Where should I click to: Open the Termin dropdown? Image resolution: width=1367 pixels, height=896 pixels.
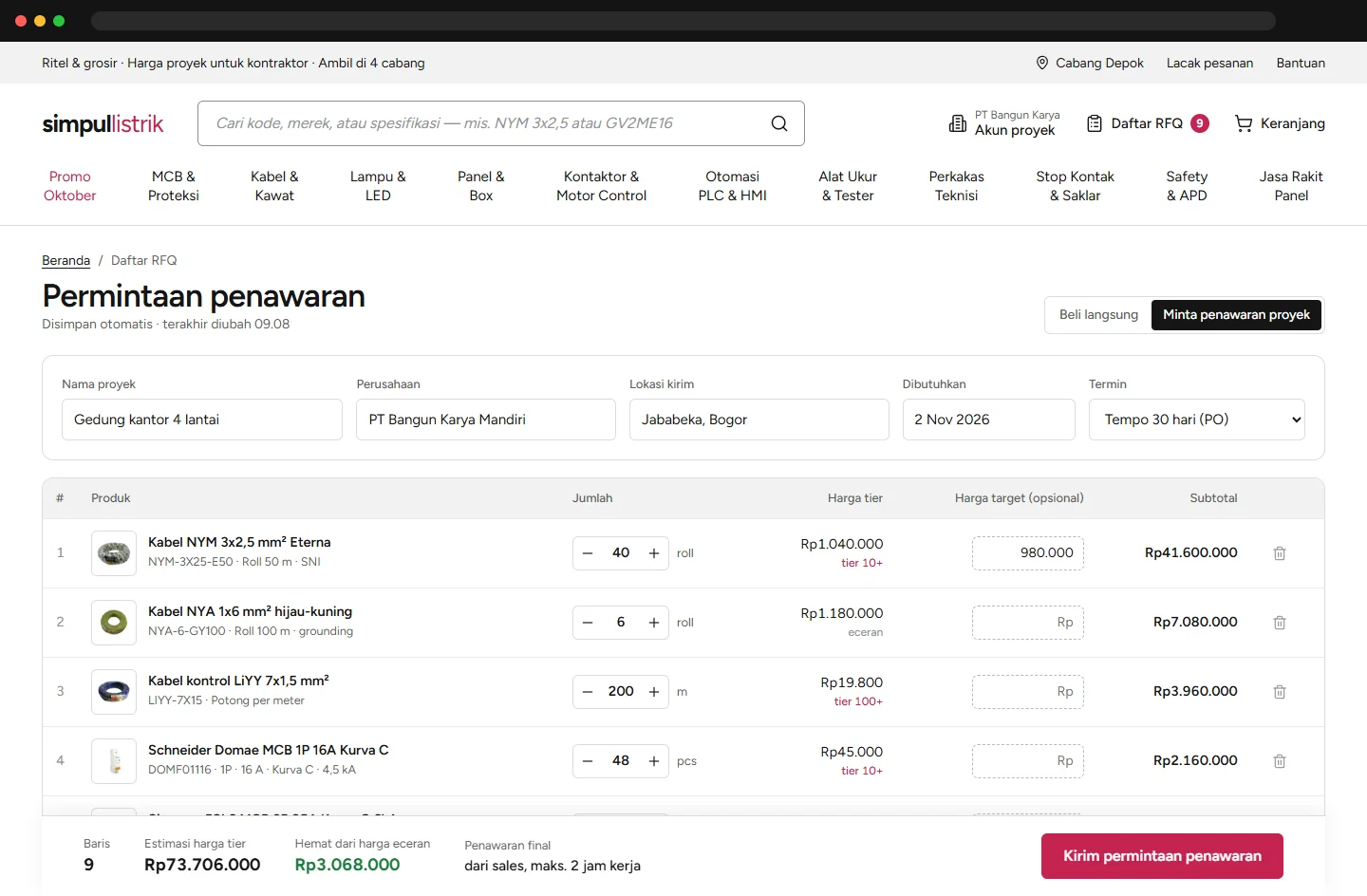pyautogui.click(x=1197, y=420)
